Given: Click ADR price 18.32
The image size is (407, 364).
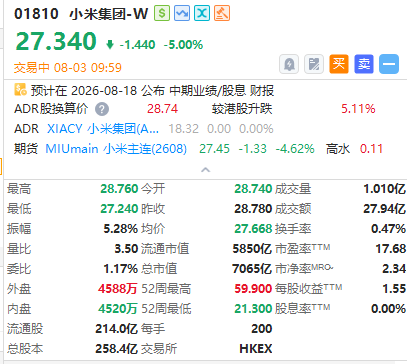Looking at the screenshot, I should click(183, 129).
